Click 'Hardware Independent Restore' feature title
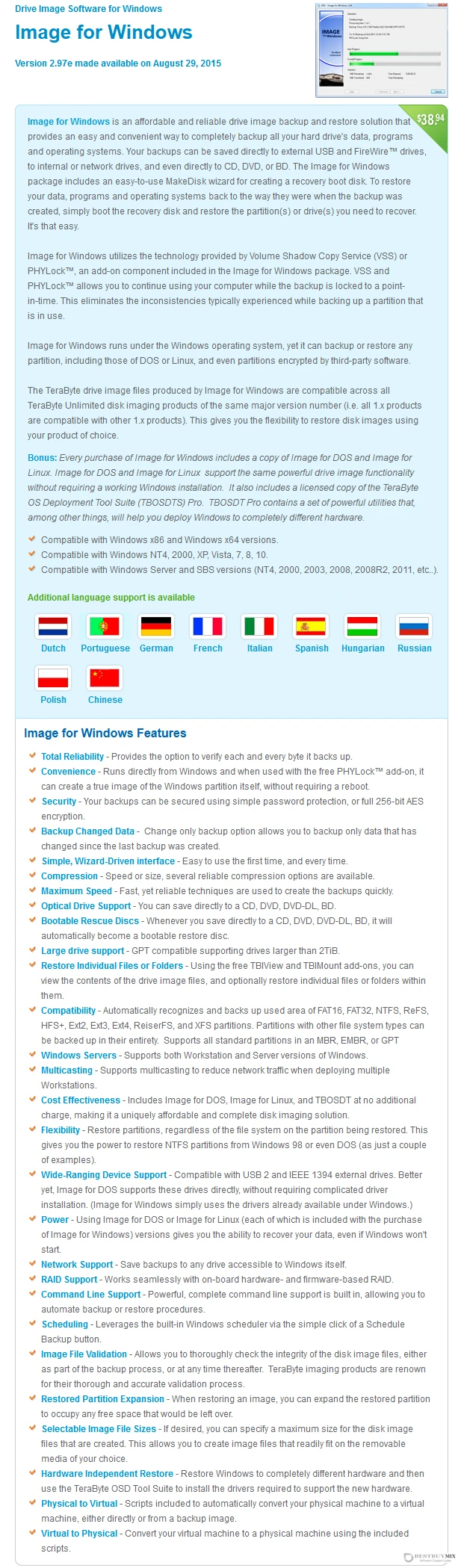 [x=107, y=1474]
